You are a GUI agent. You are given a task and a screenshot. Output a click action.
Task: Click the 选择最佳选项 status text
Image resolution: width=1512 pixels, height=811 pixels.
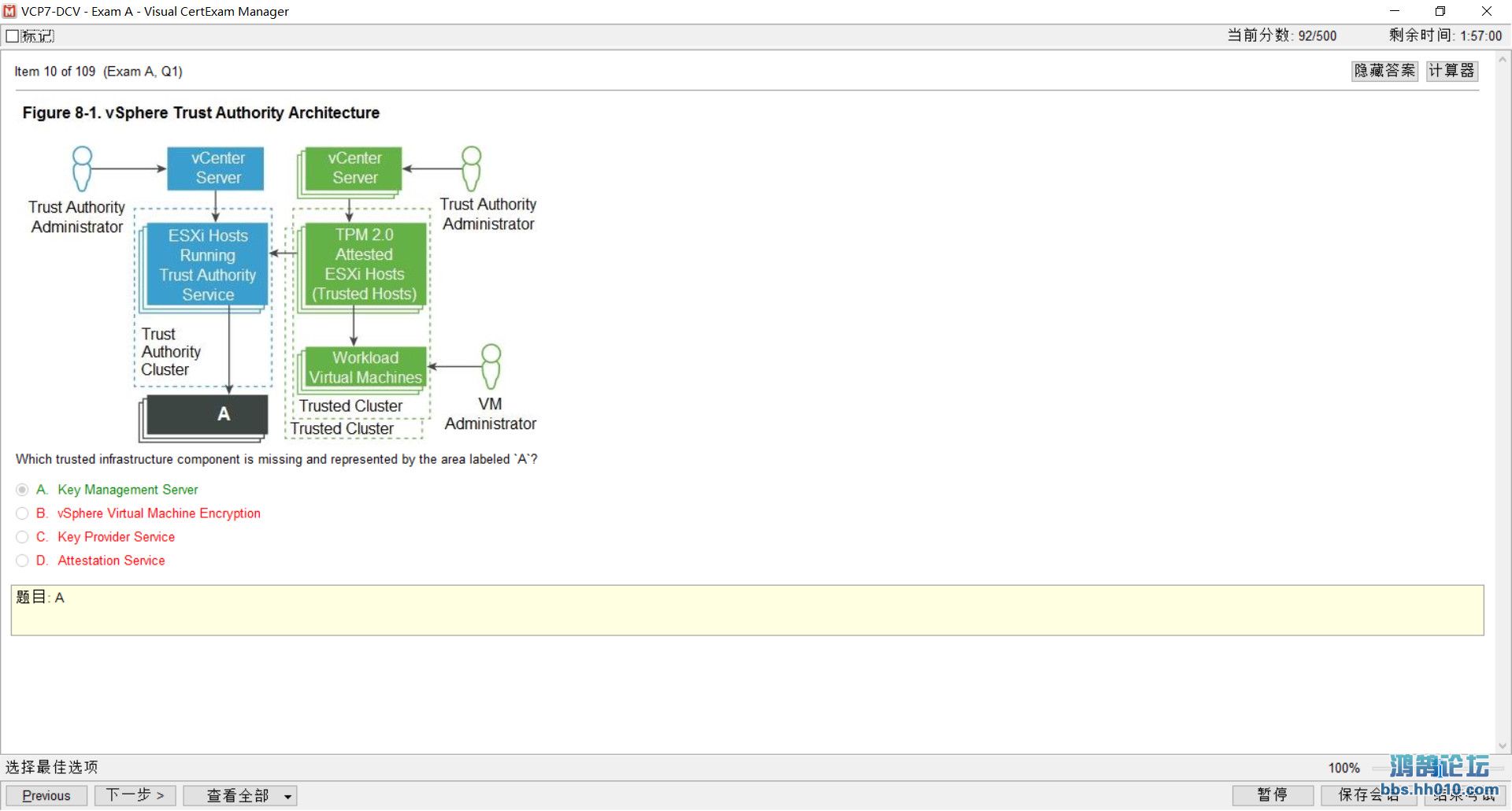click(52, 767)
